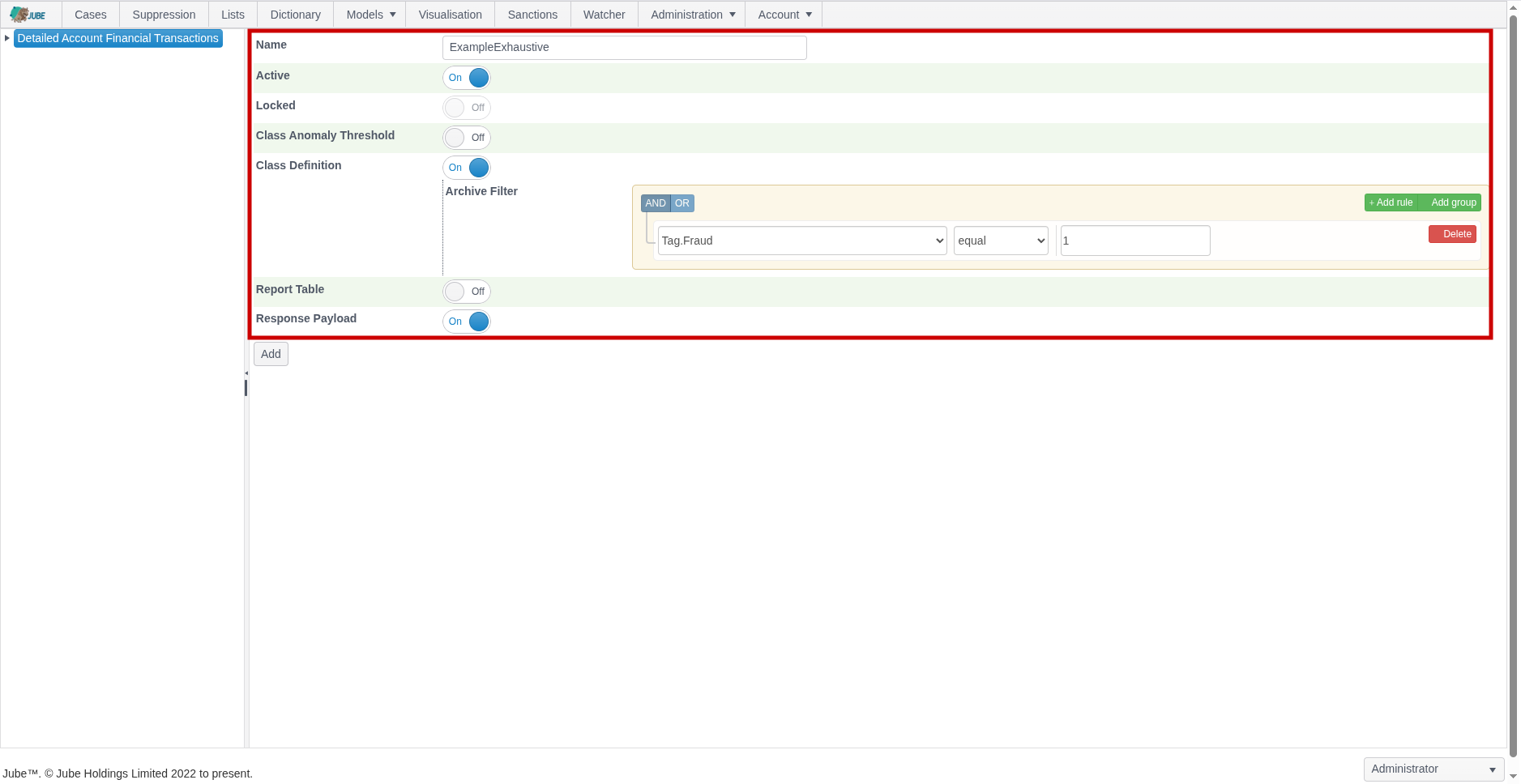Open the Models menu dropdown

tap(370, 15)
